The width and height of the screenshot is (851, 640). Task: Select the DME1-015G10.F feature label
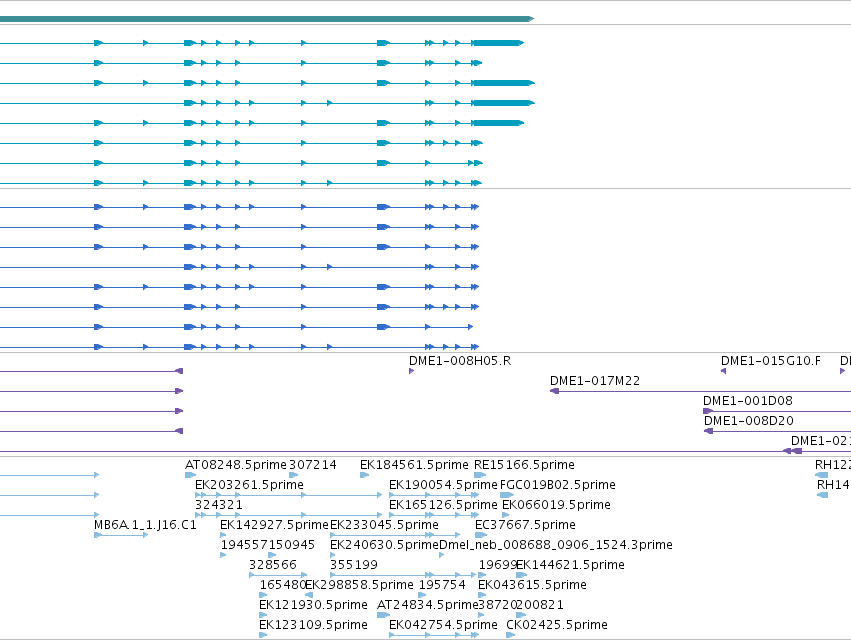click(771, 361)
